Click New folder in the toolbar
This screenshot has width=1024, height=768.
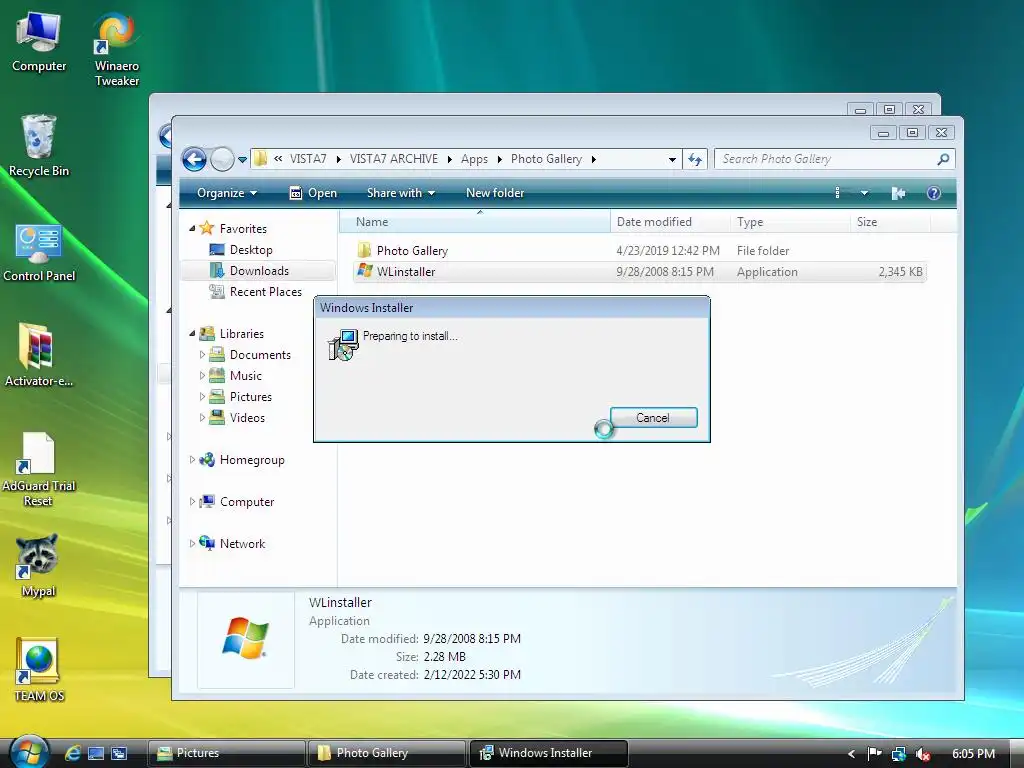494,193
